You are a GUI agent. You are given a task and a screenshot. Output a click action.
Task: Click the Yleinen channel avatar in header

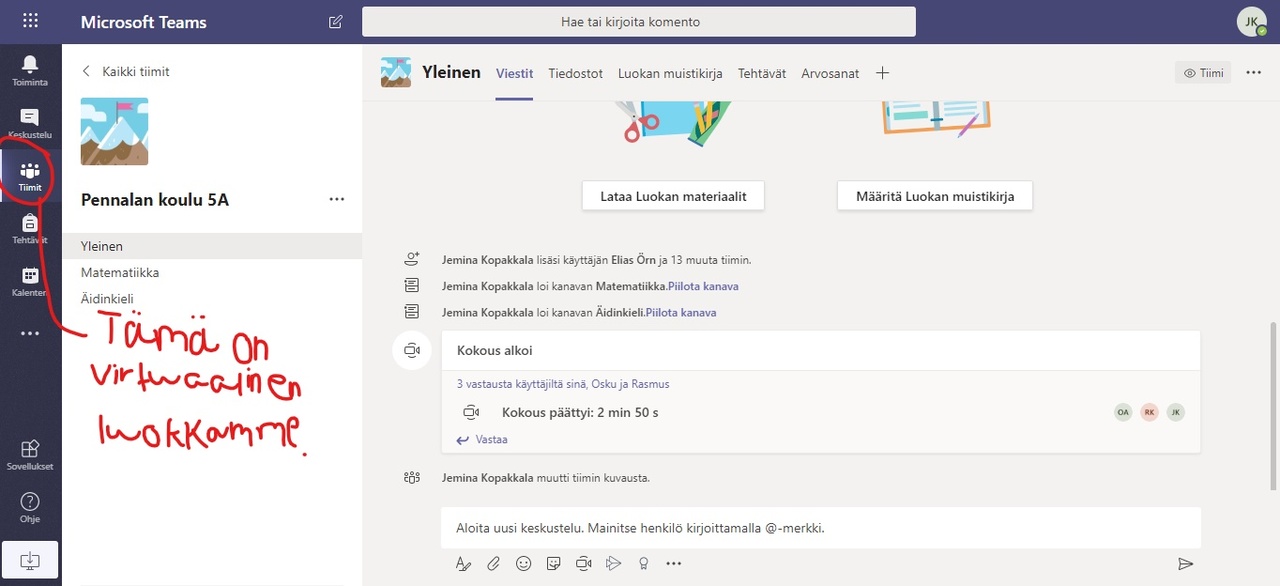tap(396, 73)
